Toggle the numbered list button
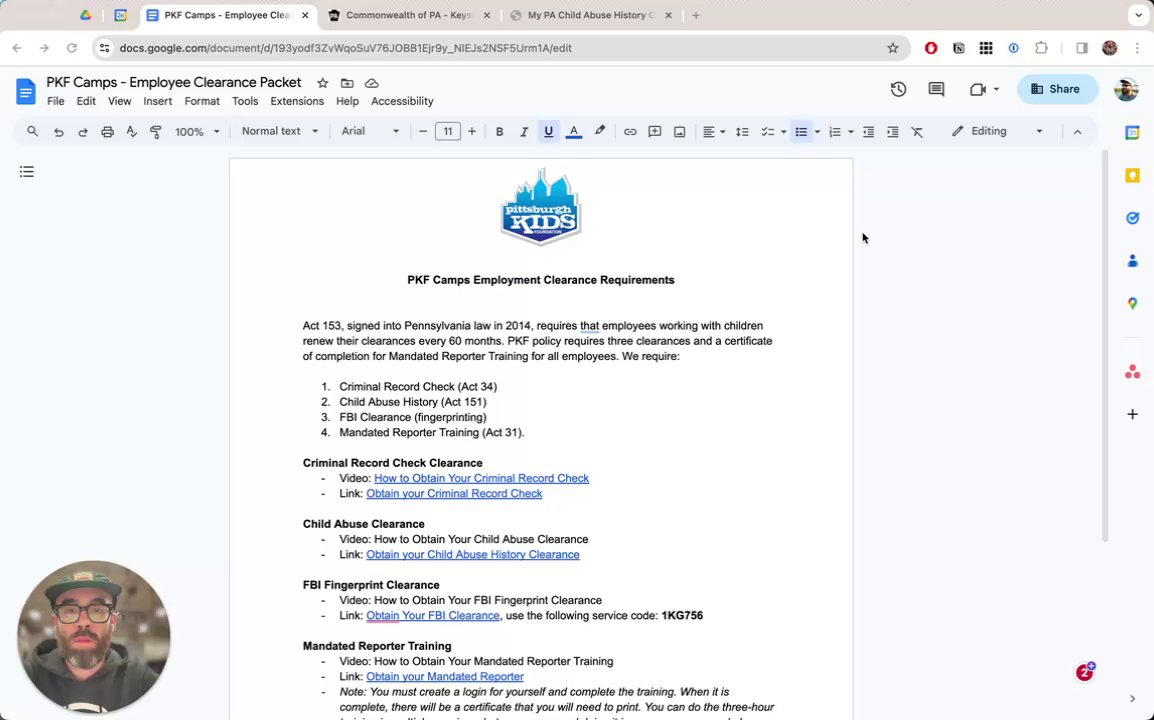 click(835, 132)
